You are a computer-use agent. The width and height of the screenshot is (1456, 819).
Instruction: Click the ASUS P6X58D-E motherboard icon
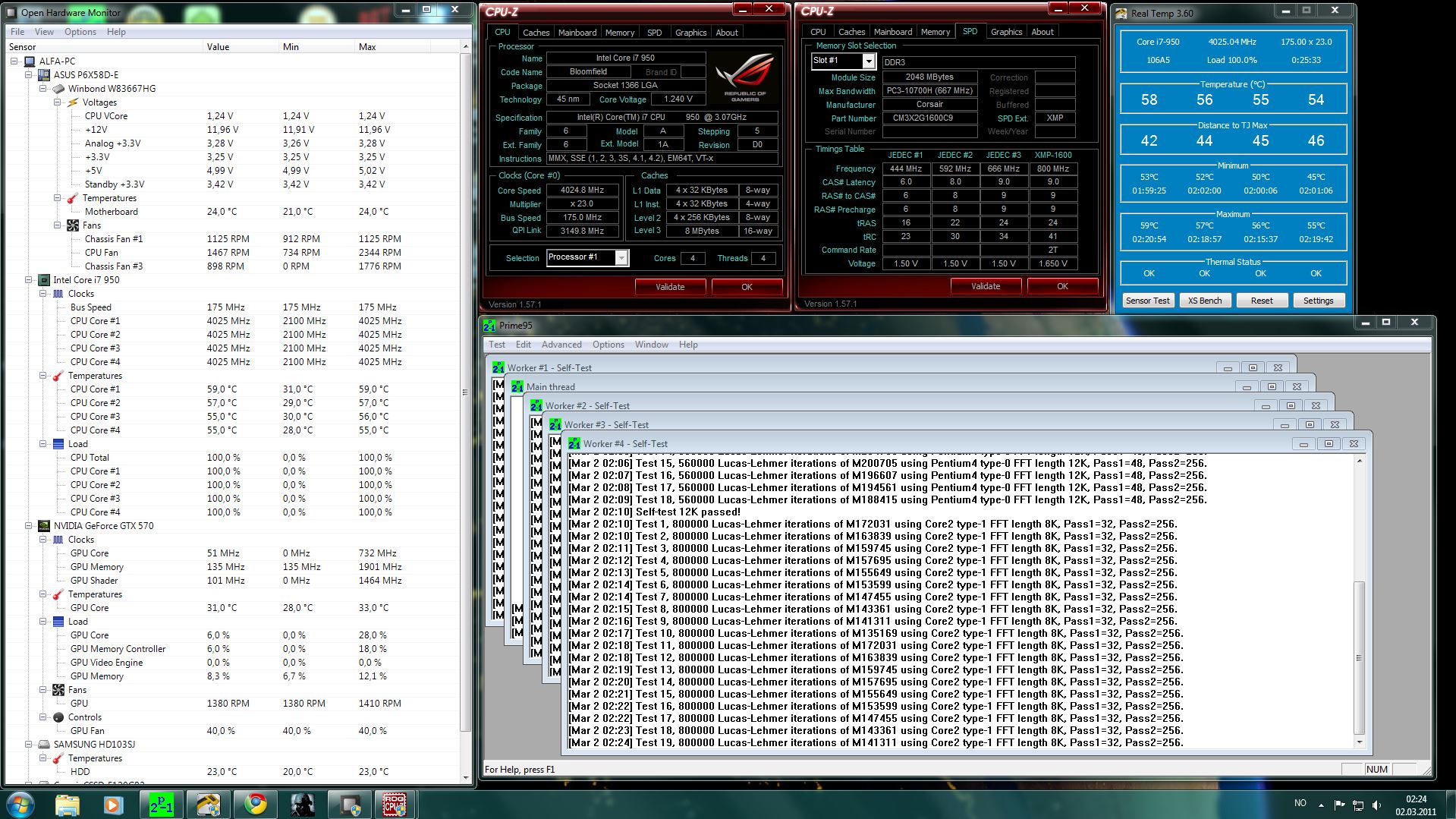click(44, 75)
